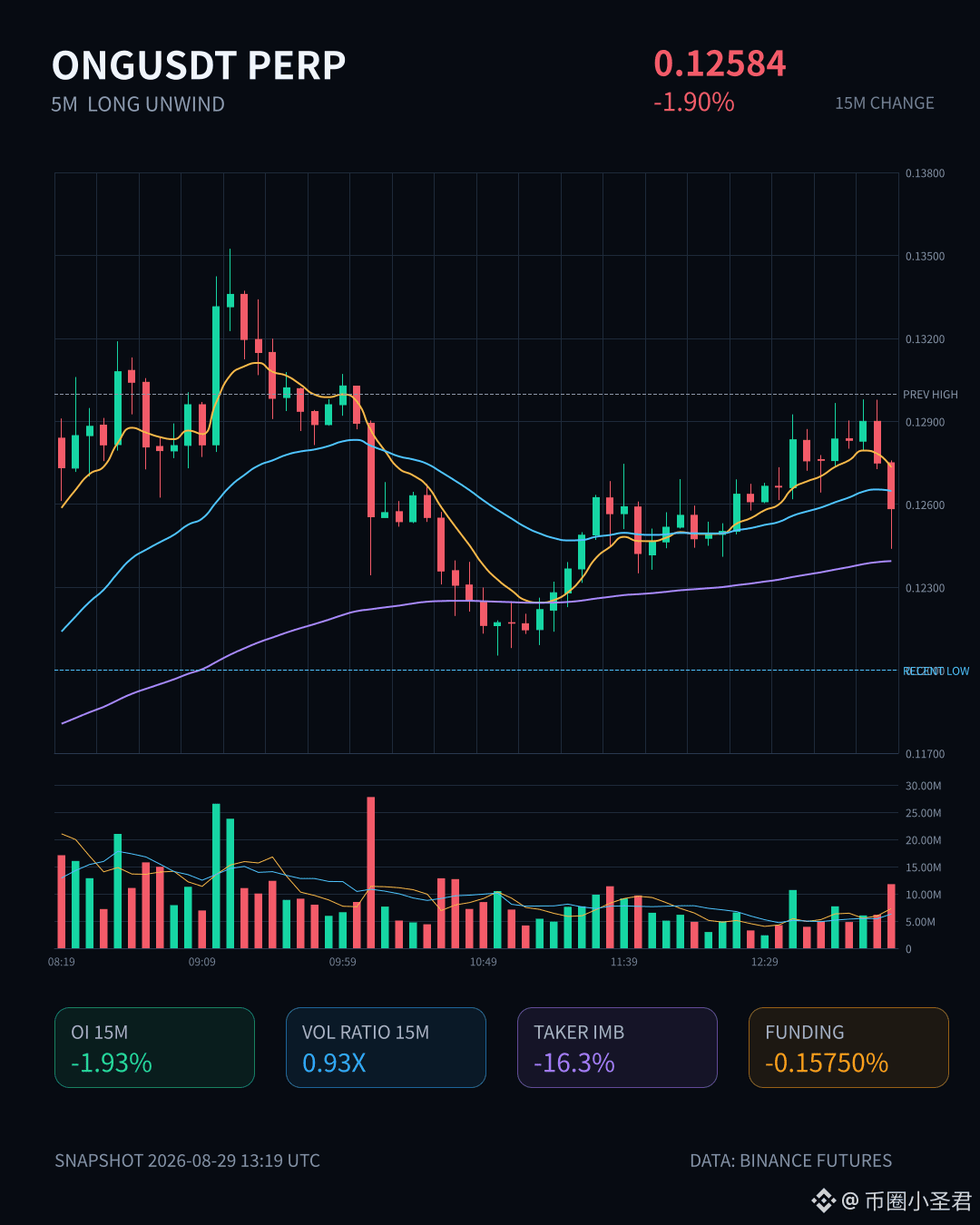The height and width of the screenshot is (1225, 980).
Task: Click the -1.90% change value
Action: (694, 102)
